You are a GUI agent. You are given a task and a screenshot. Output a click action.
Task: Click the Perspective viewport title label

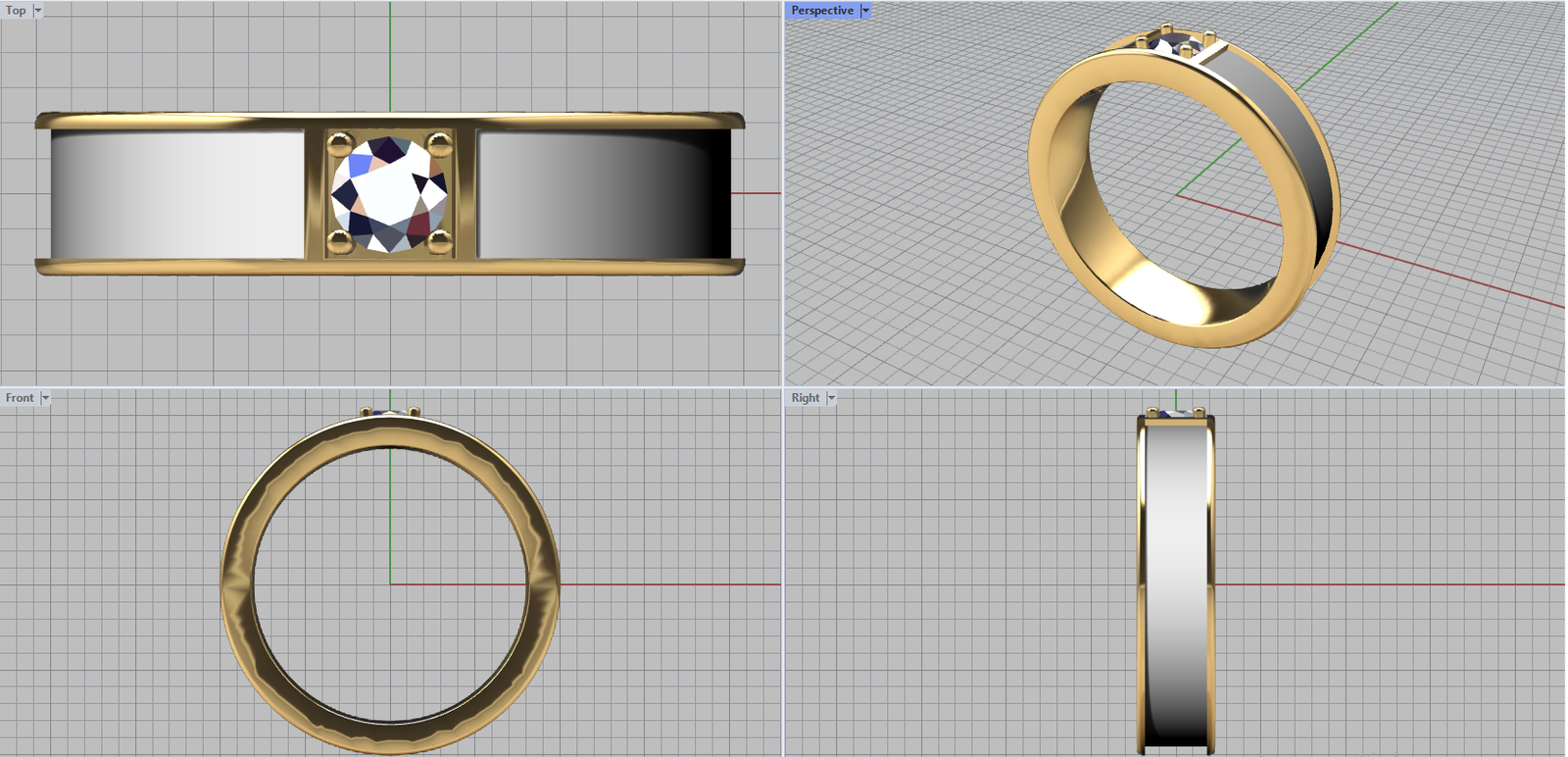click(x=821, y=11)
